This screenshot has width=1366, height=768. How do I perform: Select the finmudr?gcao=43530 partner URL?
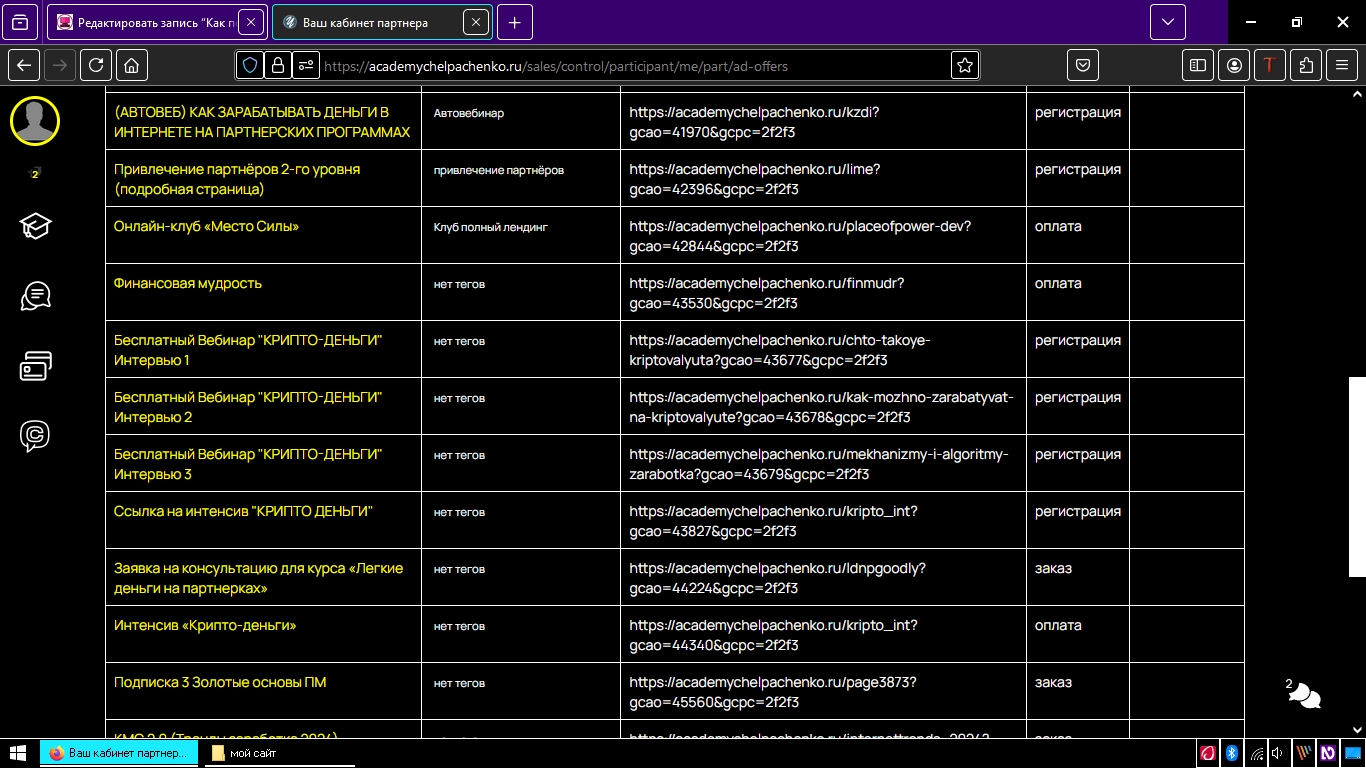[x=767, y=293]
